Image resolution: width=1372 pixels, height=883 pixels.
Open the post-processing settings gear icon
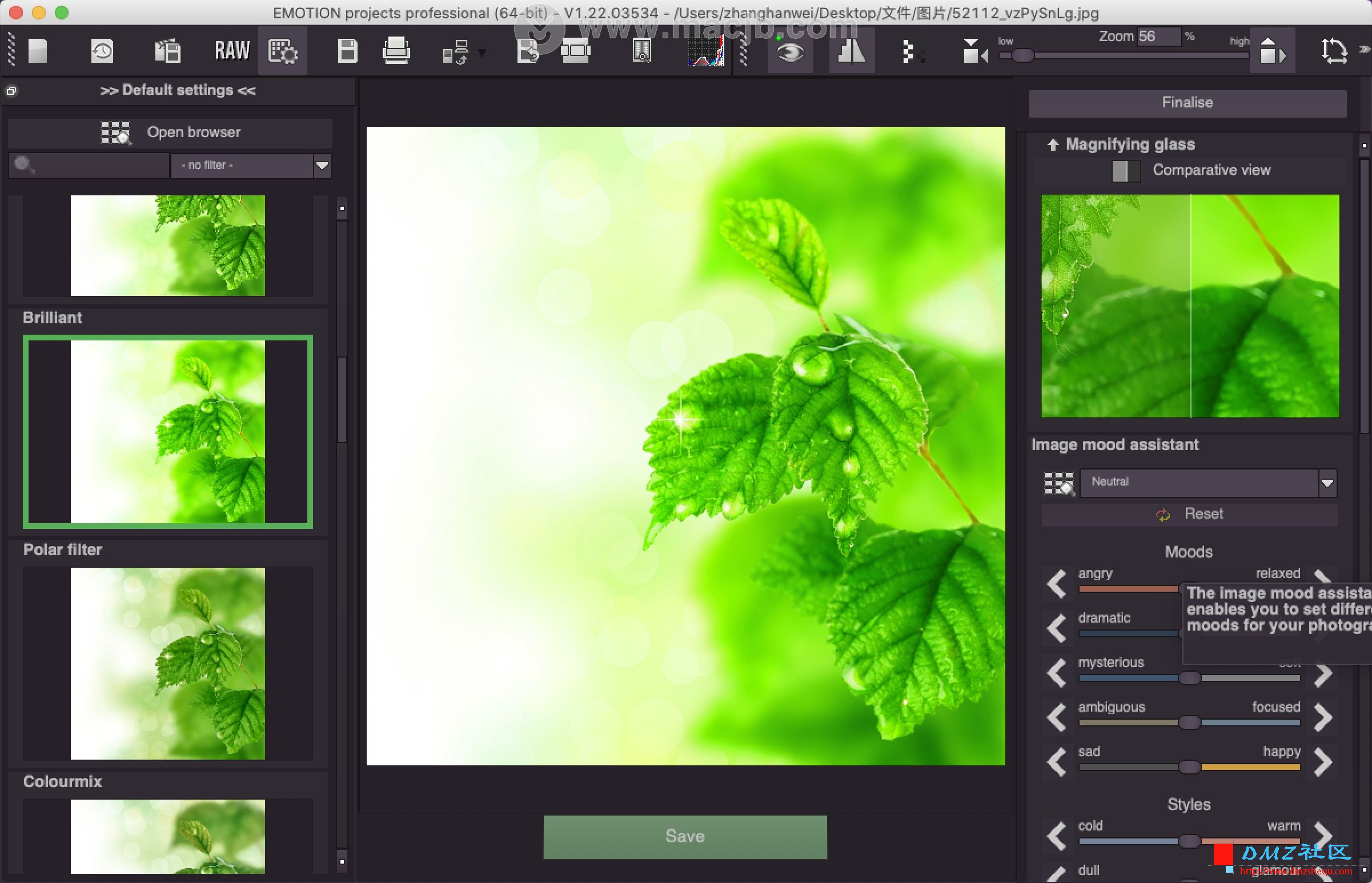point(283,51)
